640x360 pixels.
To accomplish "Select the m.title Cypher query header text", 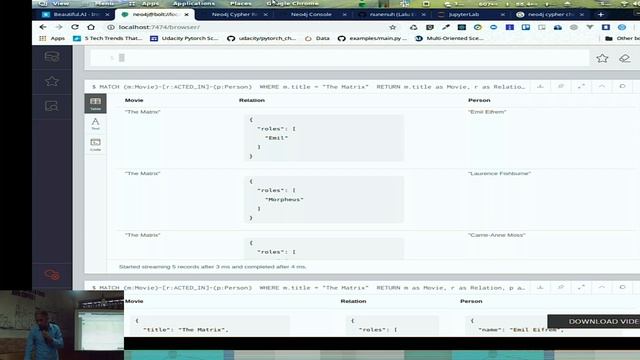I will pyautogui.click(x=309, y=87).
